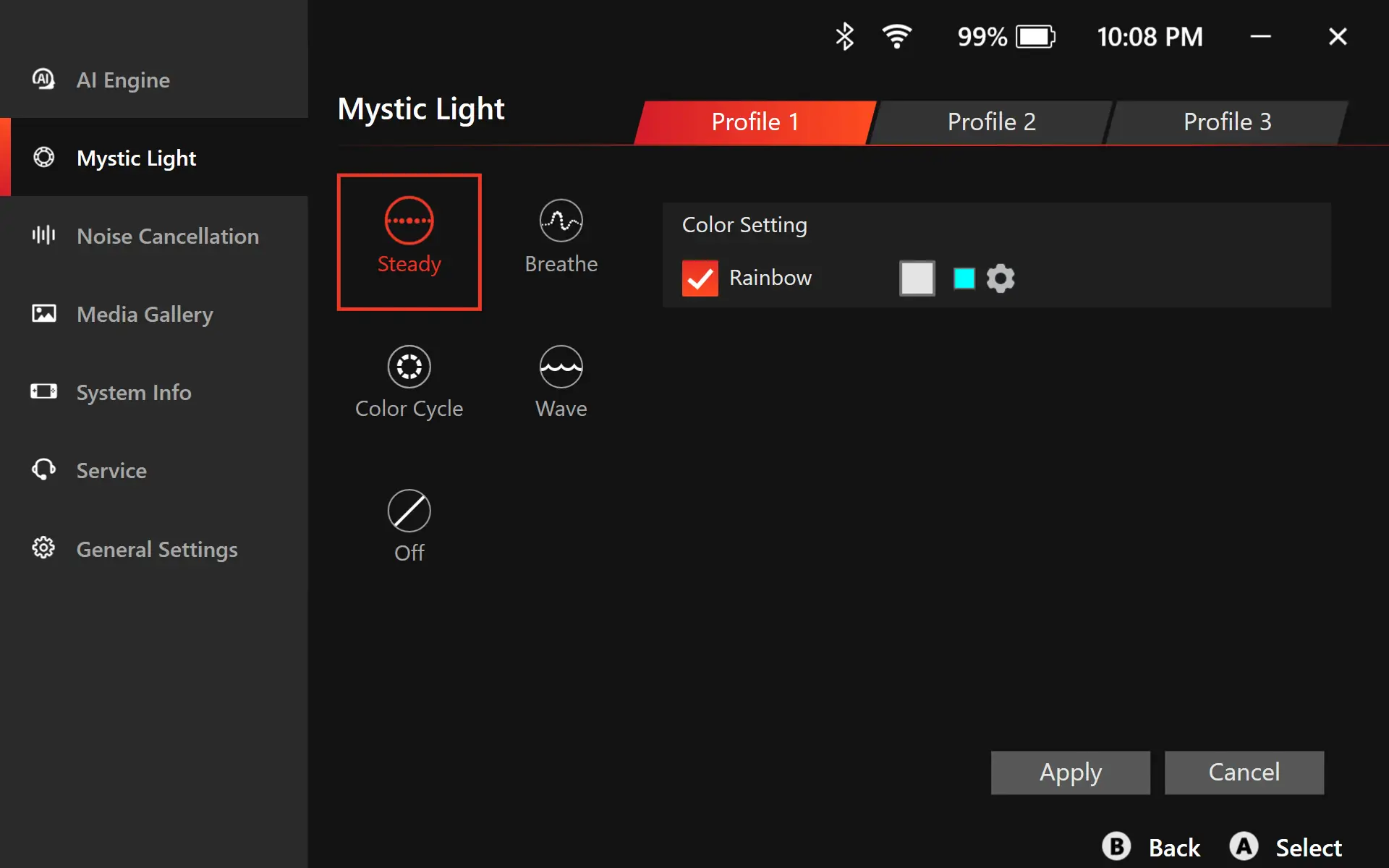Image resolution: width=1389 pixels, height=868 pixels.
Task: Switch to Profile 2 tab
Action: coord(991,122)
